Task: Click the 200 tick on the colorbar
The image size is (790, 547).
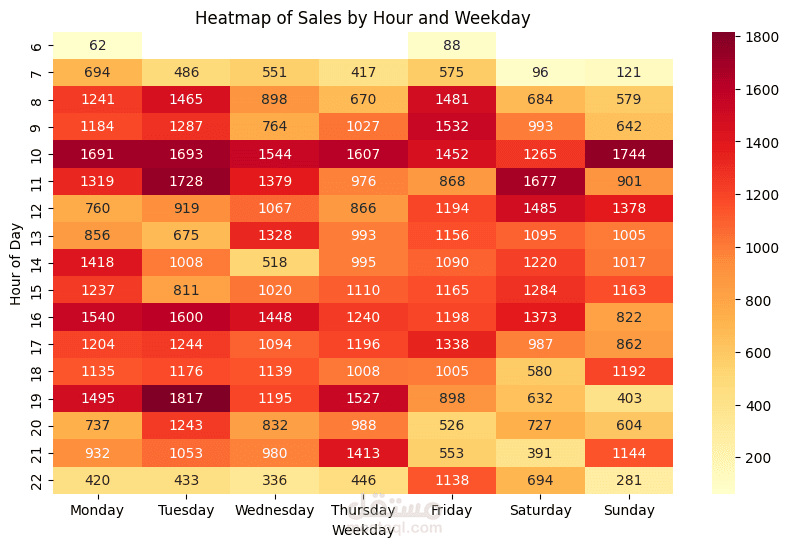Action: point(758,458)
